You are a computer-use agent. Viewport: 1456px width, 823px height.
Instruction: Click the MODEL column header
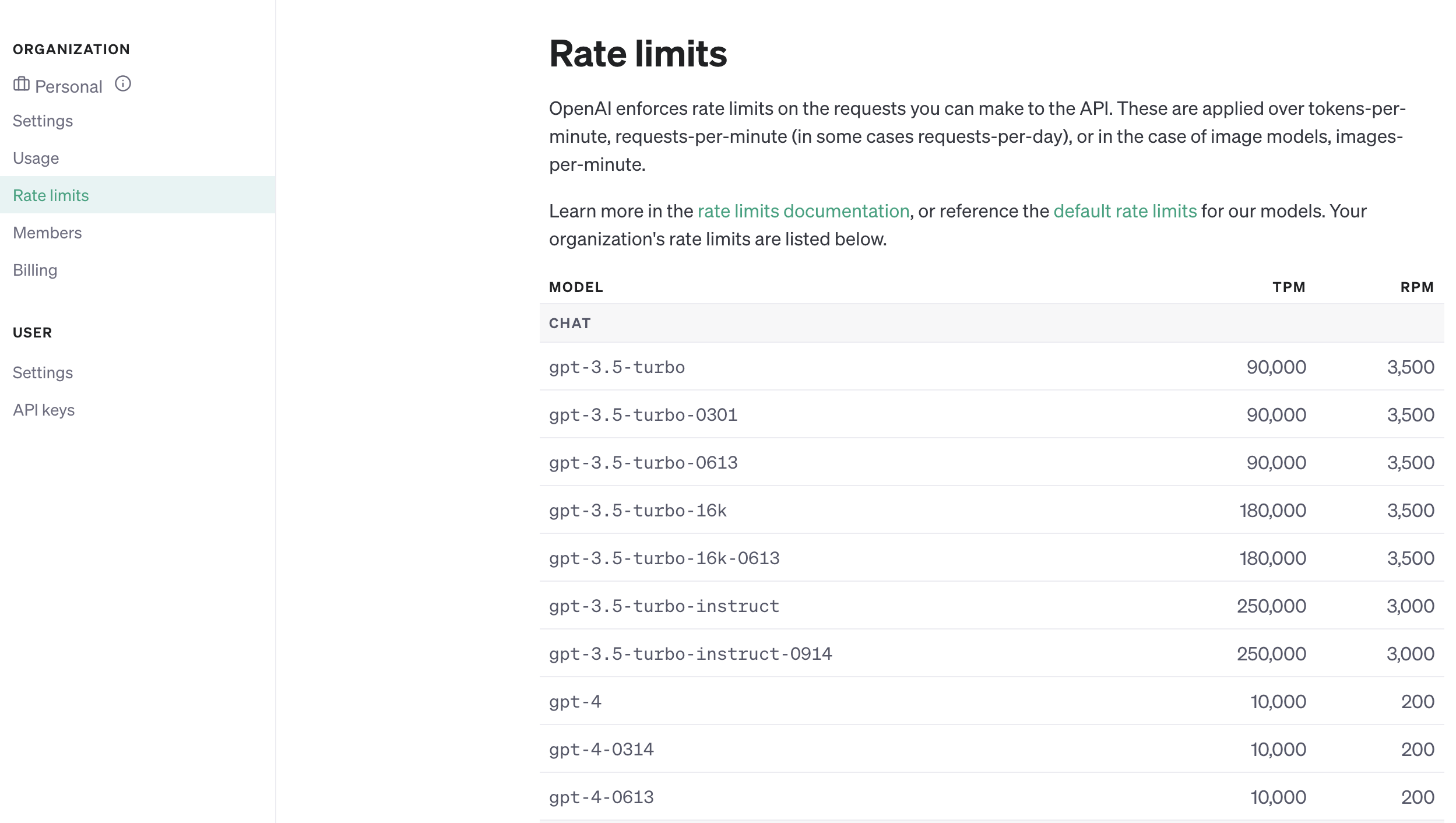coord(576,287)
